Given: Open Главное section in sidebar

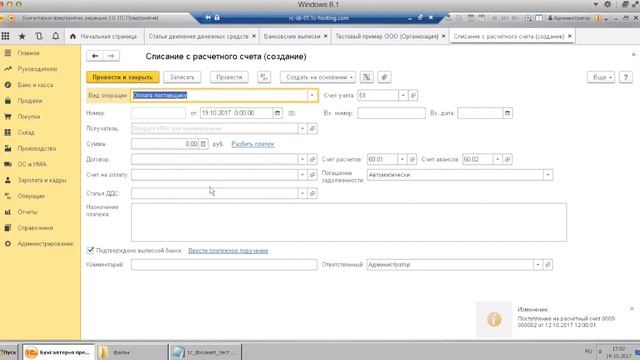Looking at the screenshot, I should pyautogui.click(x=29, y=53).
